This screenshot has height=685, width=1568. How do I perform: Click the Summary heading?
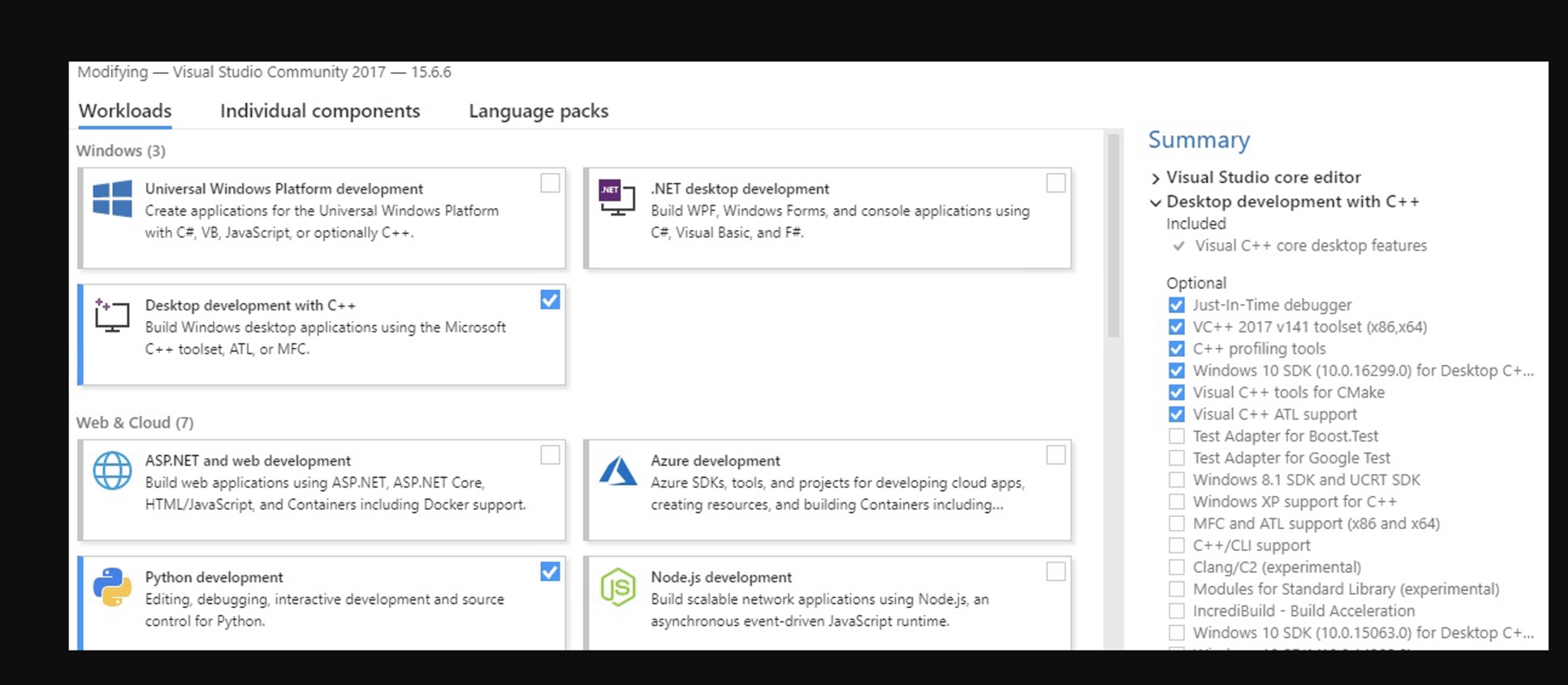(x=1199, y=140)
